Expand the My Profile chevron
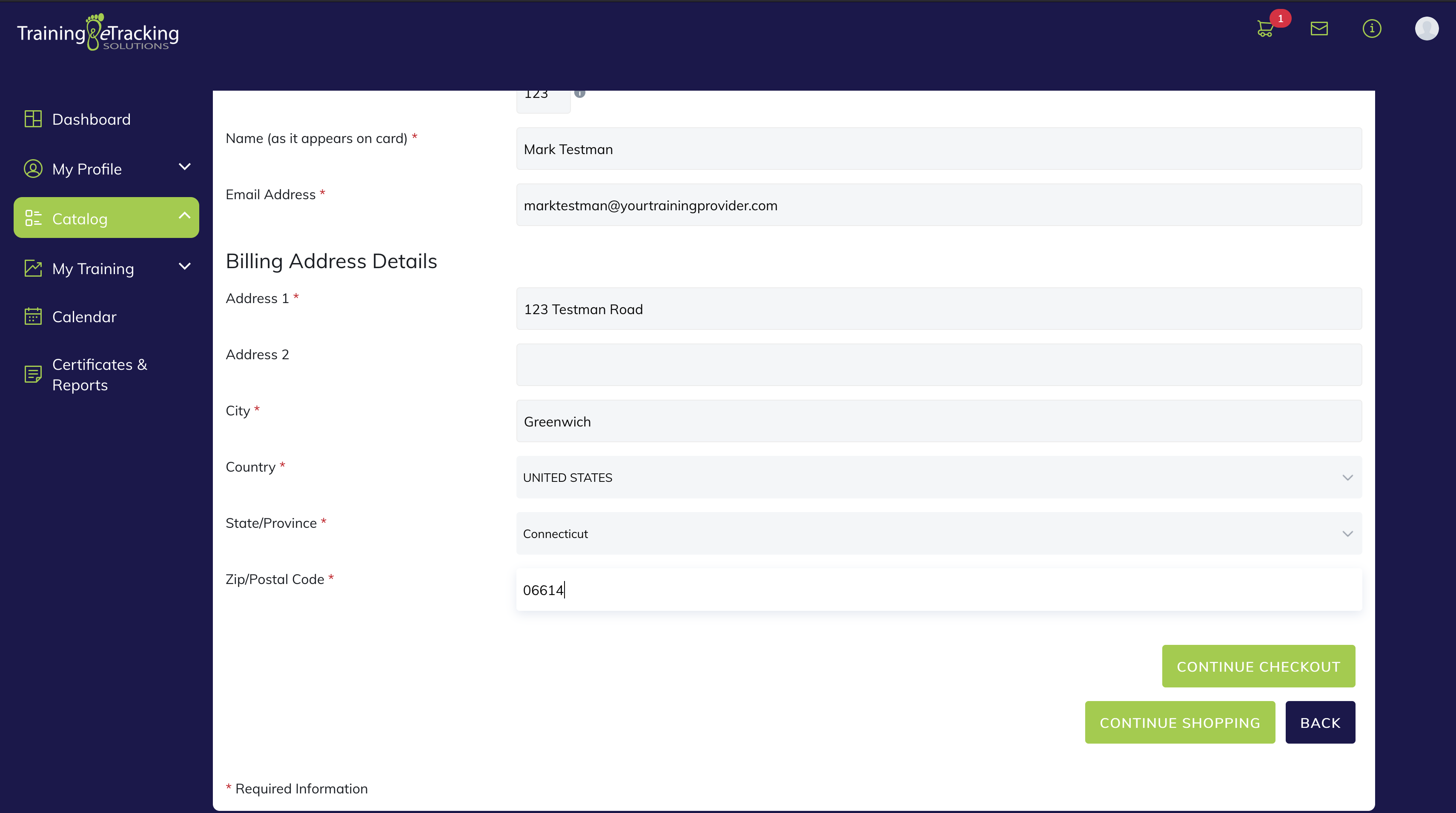Screen dimensions: 1456x813 184,167
